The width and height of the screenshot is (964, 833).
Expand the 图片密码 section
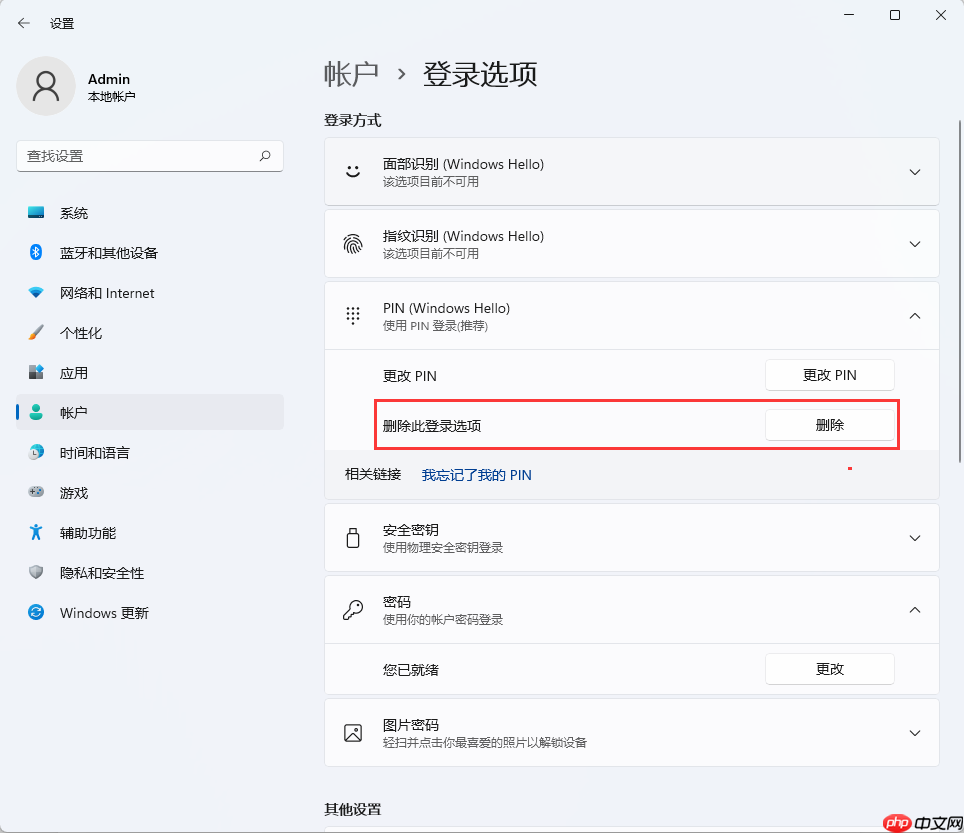point(914,731)
